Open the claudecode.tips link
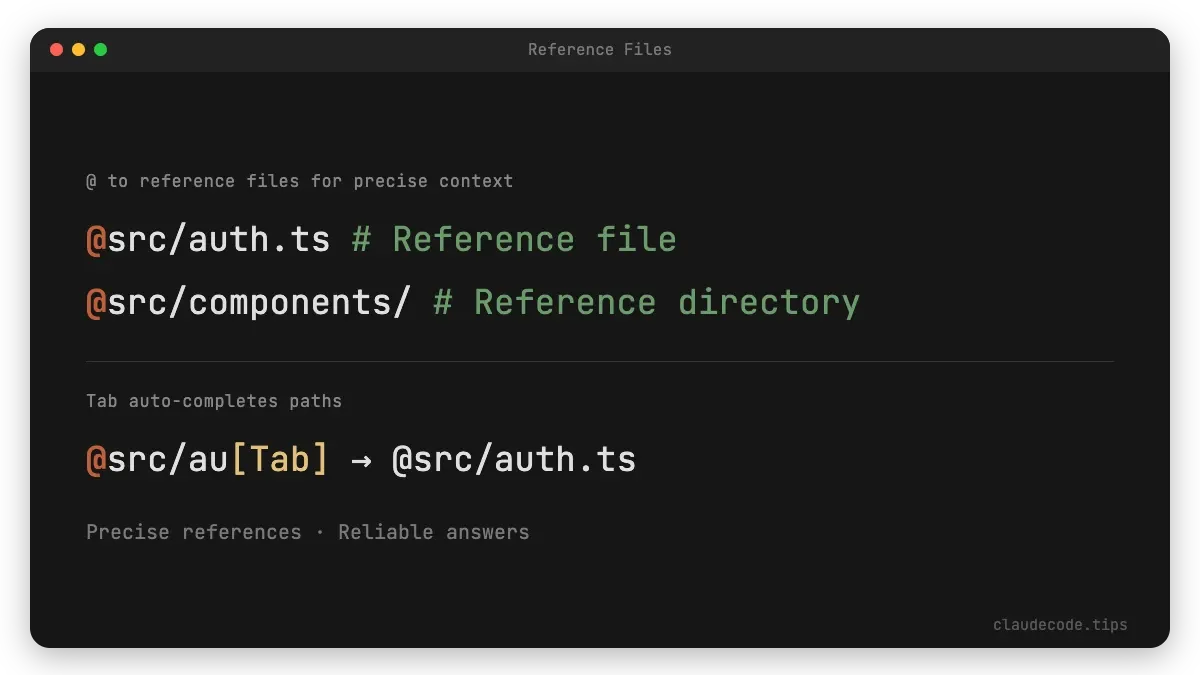Viewport: 1200px width, 675px height. tap(1060, 624)
